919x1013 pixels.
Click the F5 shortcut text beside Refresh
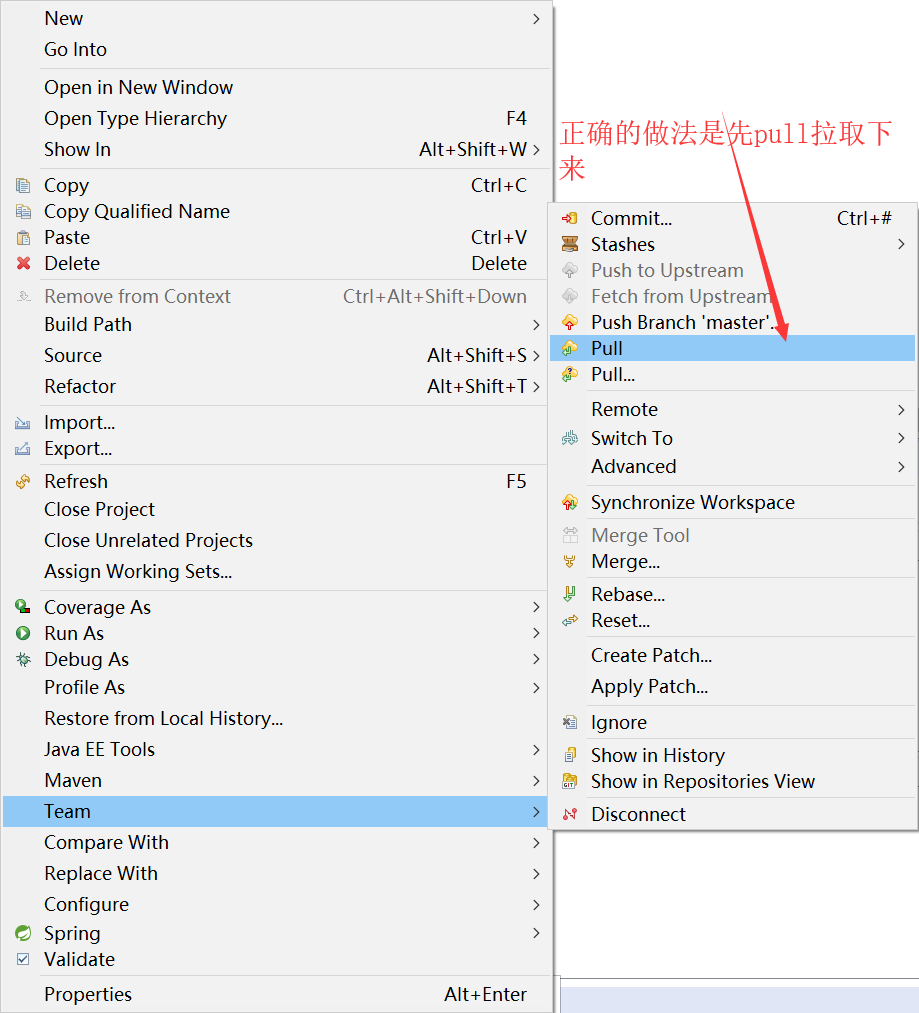(x=516, y=481)
